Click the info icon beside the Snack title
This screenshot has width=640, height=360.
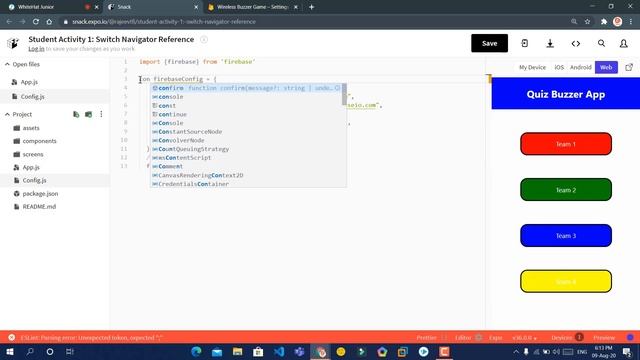click(x=204, y=40)
